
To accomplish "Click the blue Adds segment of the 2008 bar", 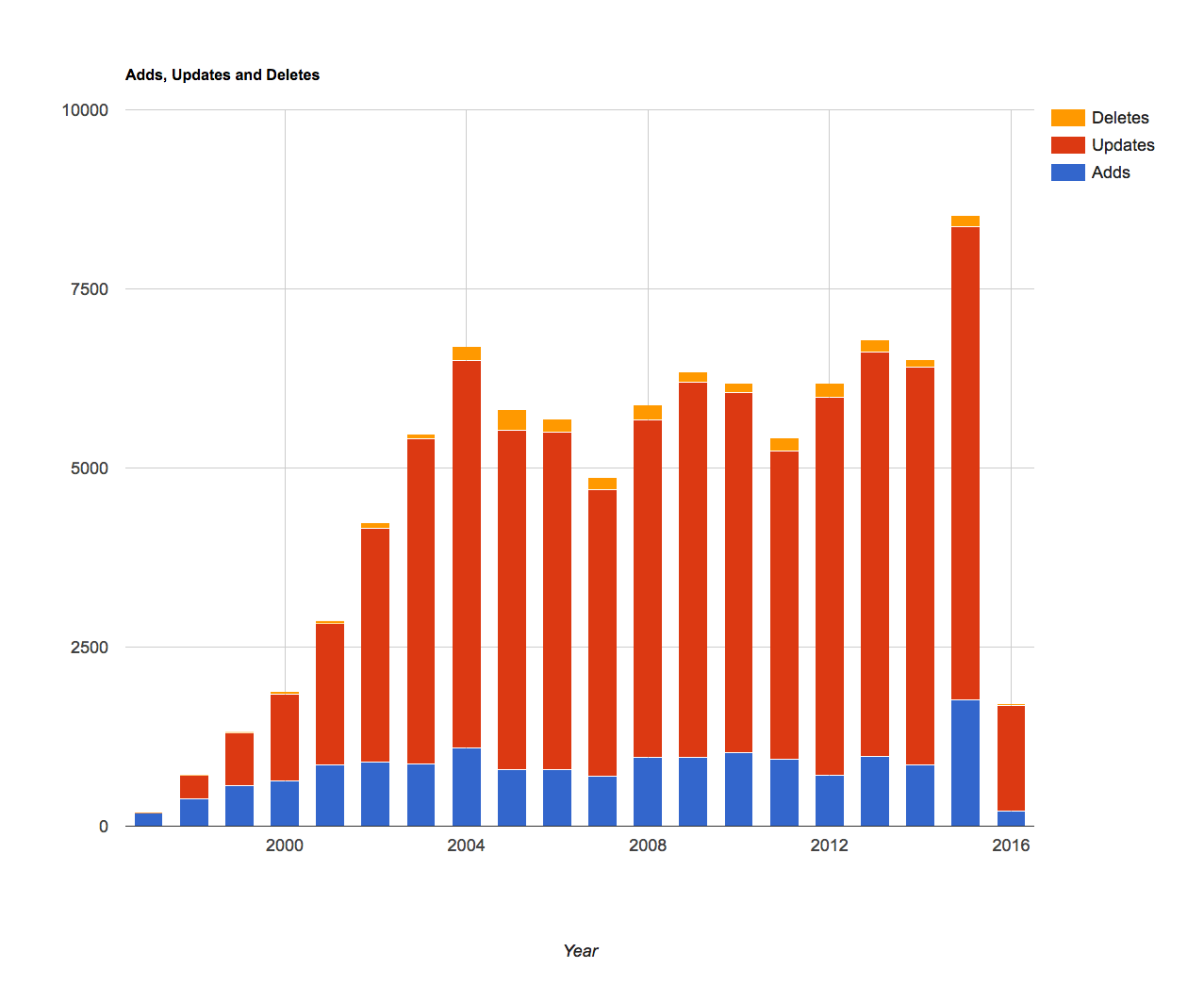I will 648,792.
